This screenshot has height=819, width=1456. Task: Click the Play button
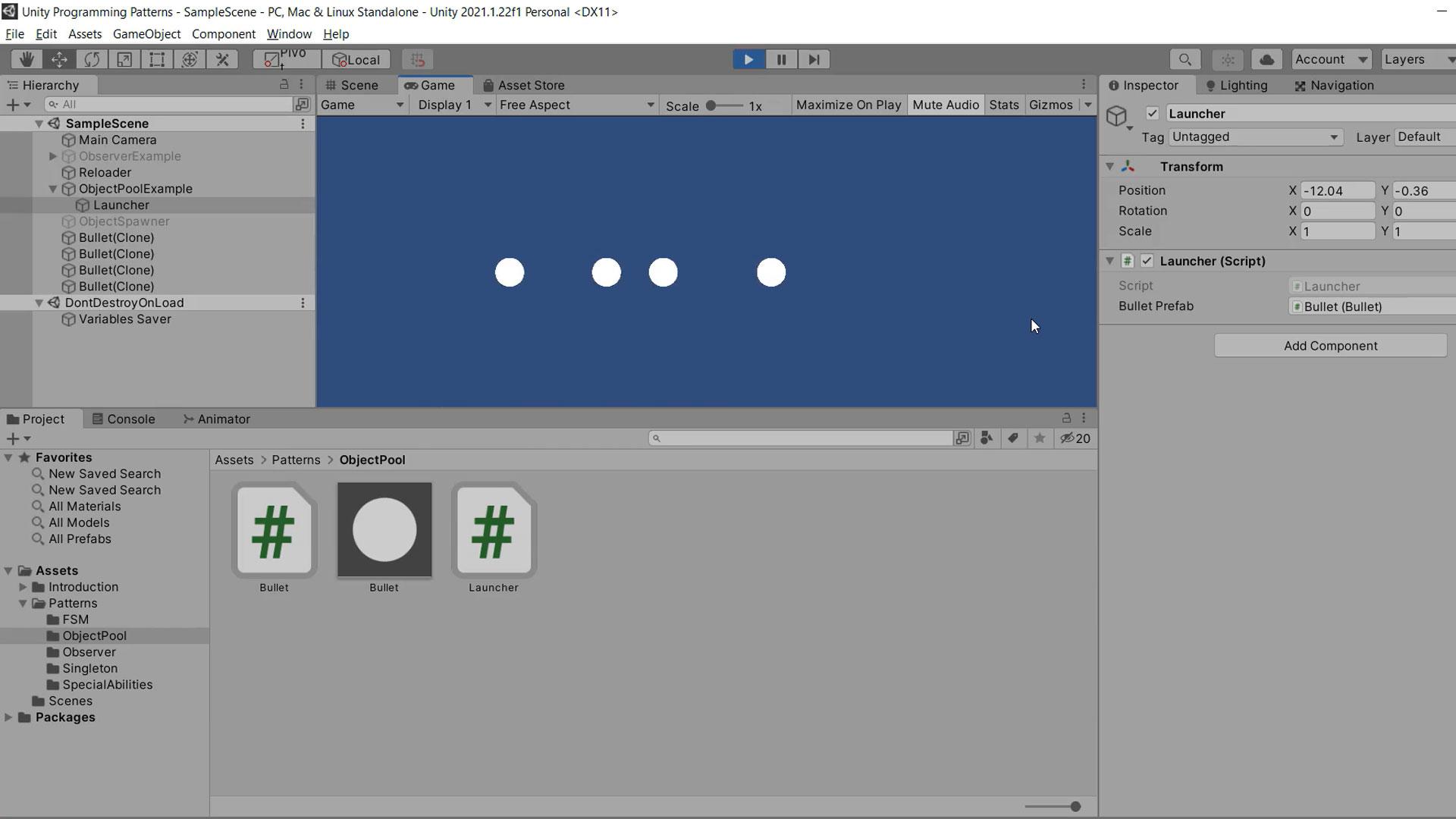[x=748, y=59]
